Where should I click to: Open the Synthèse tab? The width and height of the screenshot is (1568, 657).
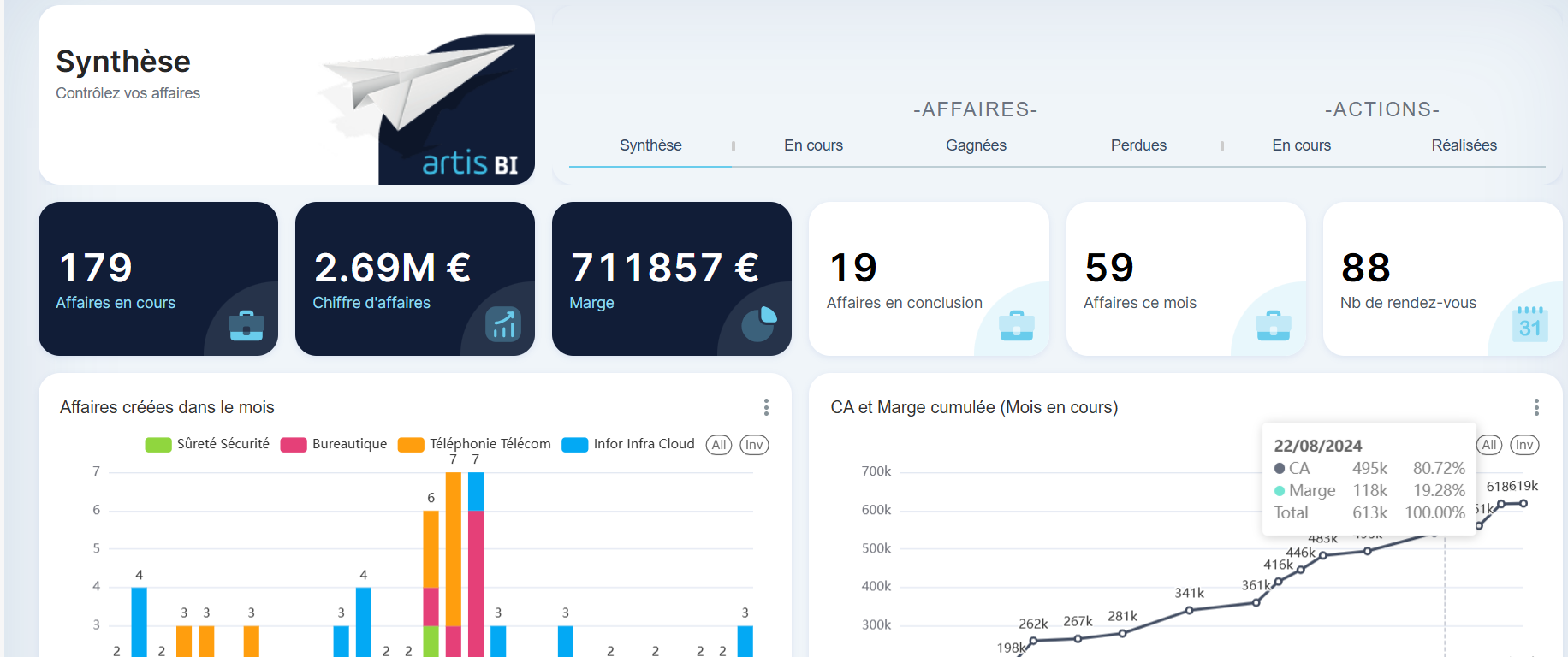pyautogui.click(x=650, y=145)
